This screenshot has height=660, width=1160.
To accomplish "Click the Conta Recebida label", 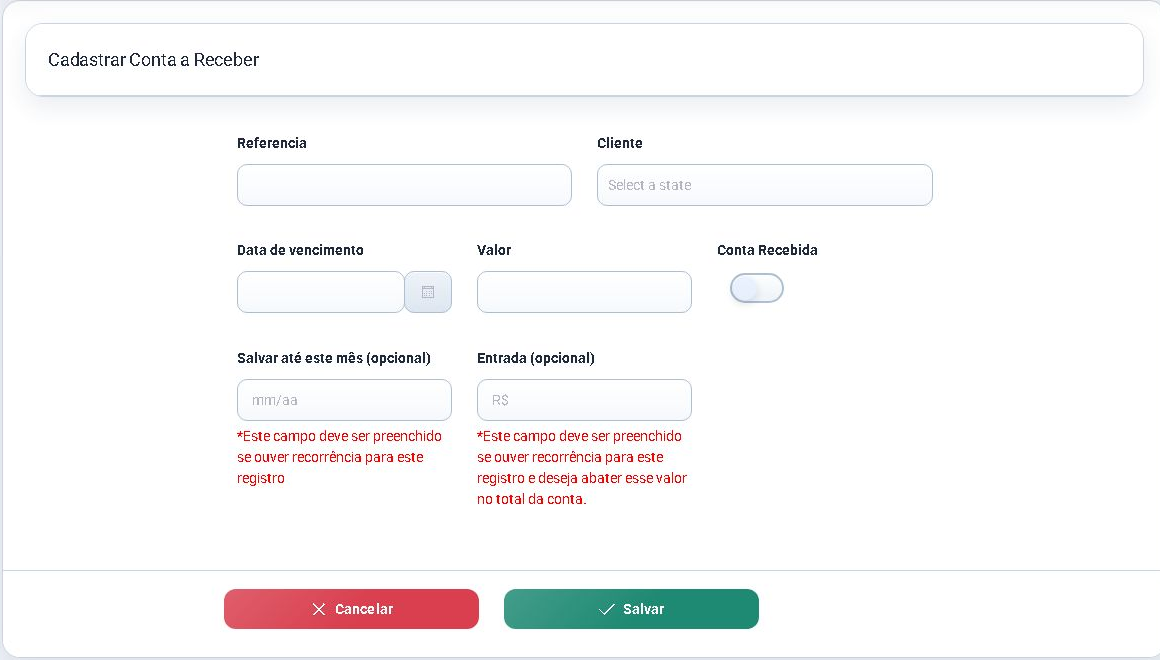I will 767,250.
